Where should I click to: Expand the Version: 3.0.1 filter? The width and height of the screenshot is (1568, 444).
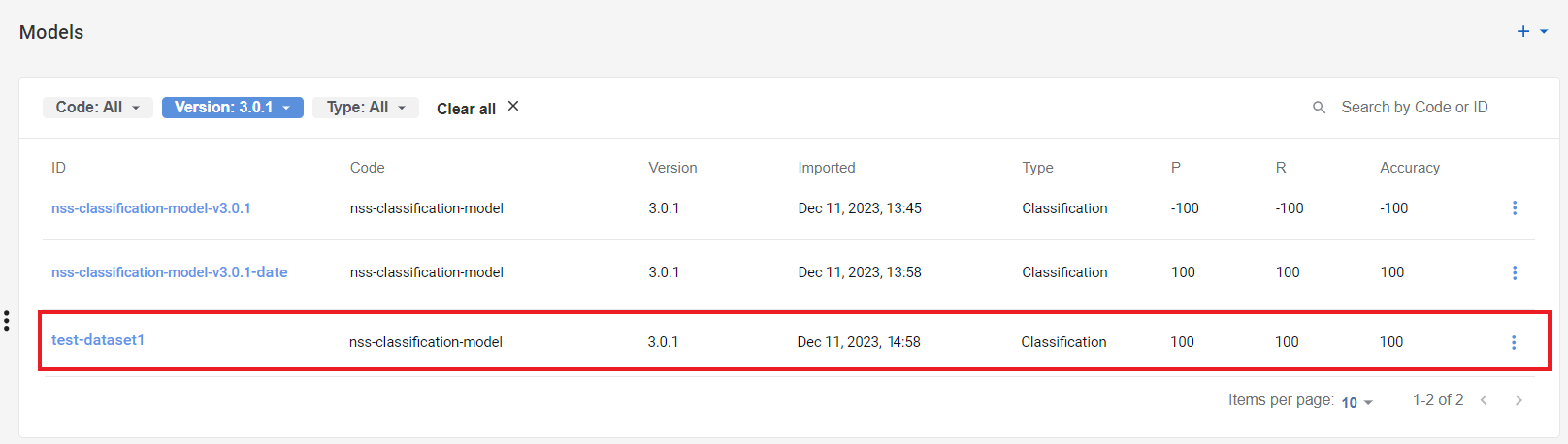click(233, 108)
